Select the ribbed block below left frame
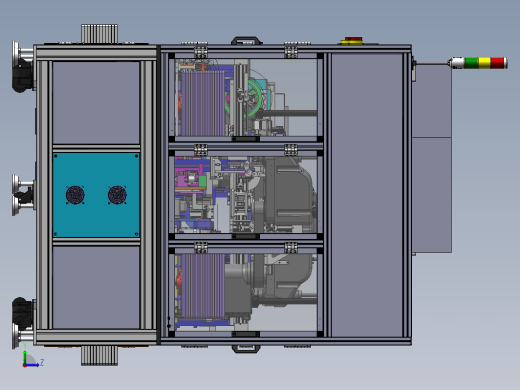The height and width of the screenshot is (390, 520). [99, 356]
